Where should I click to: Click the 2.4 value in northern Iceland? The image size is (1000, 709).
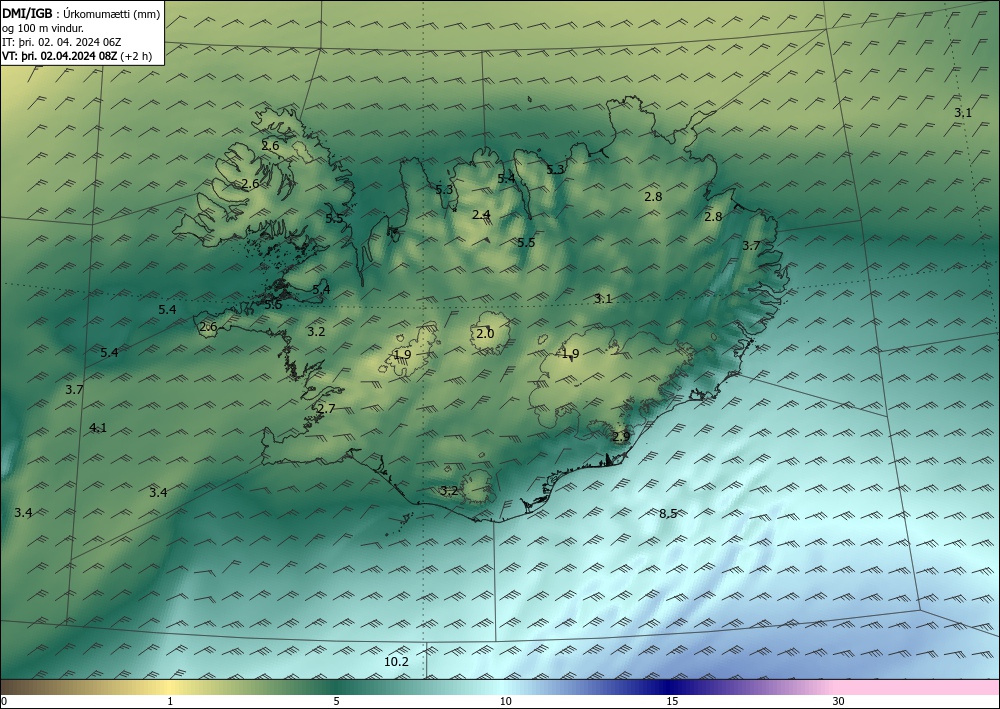tap(481, 215)
